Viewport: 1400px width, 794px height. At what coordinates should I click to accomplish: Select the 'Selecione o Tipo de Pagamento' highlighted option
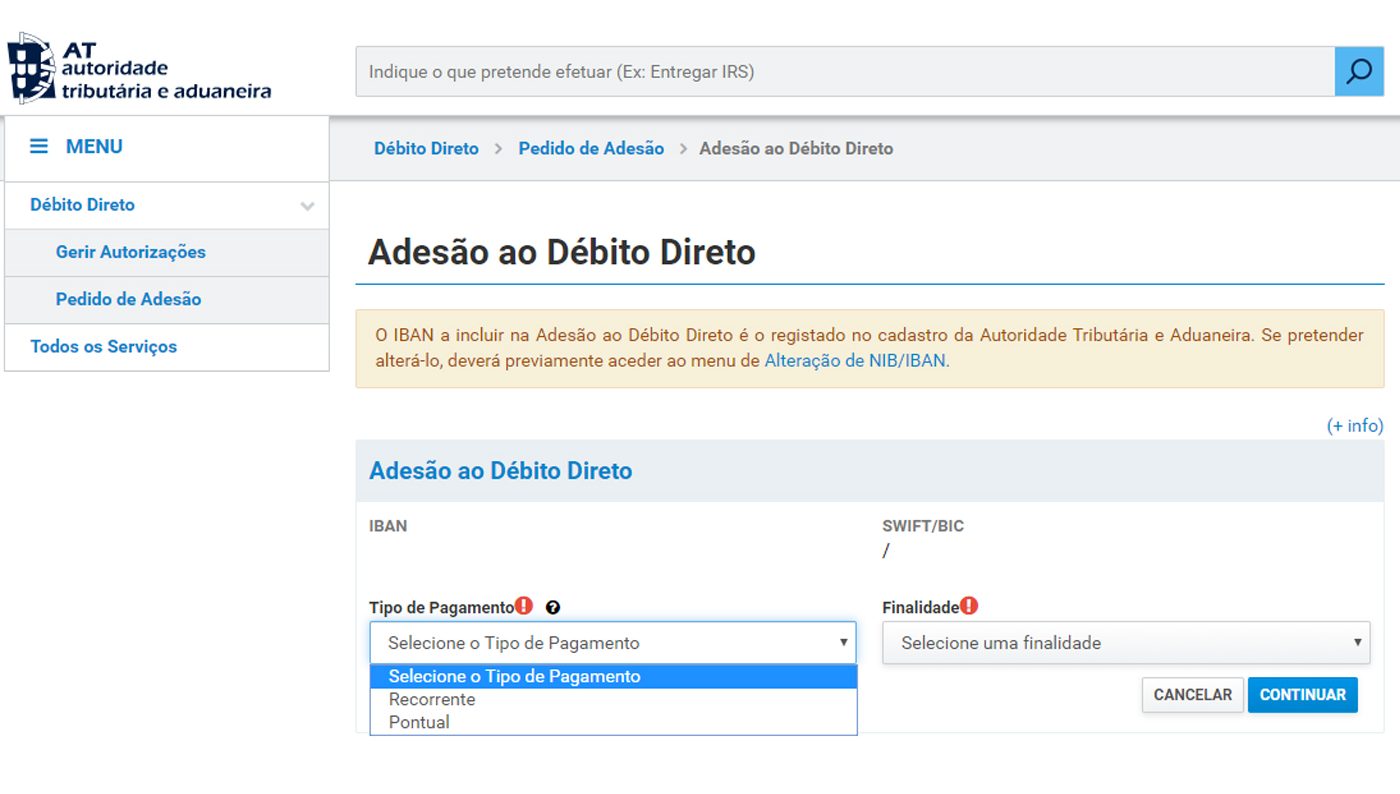[613, 677]
